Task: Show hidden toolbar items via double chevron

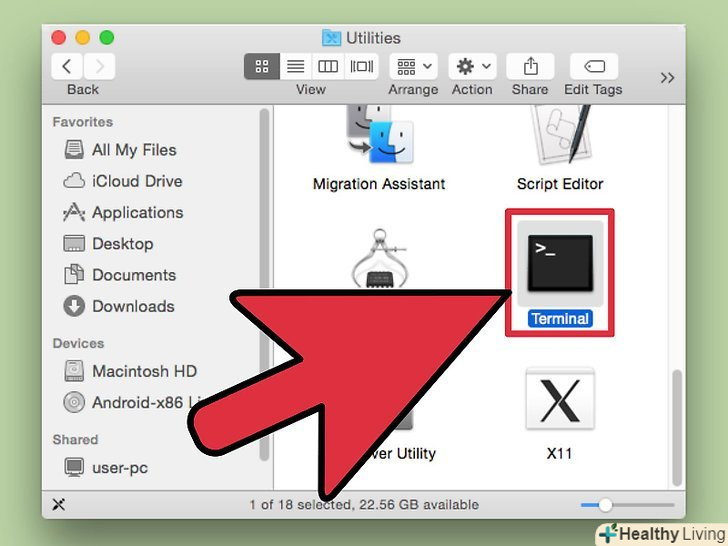Action: pos(667,78)
